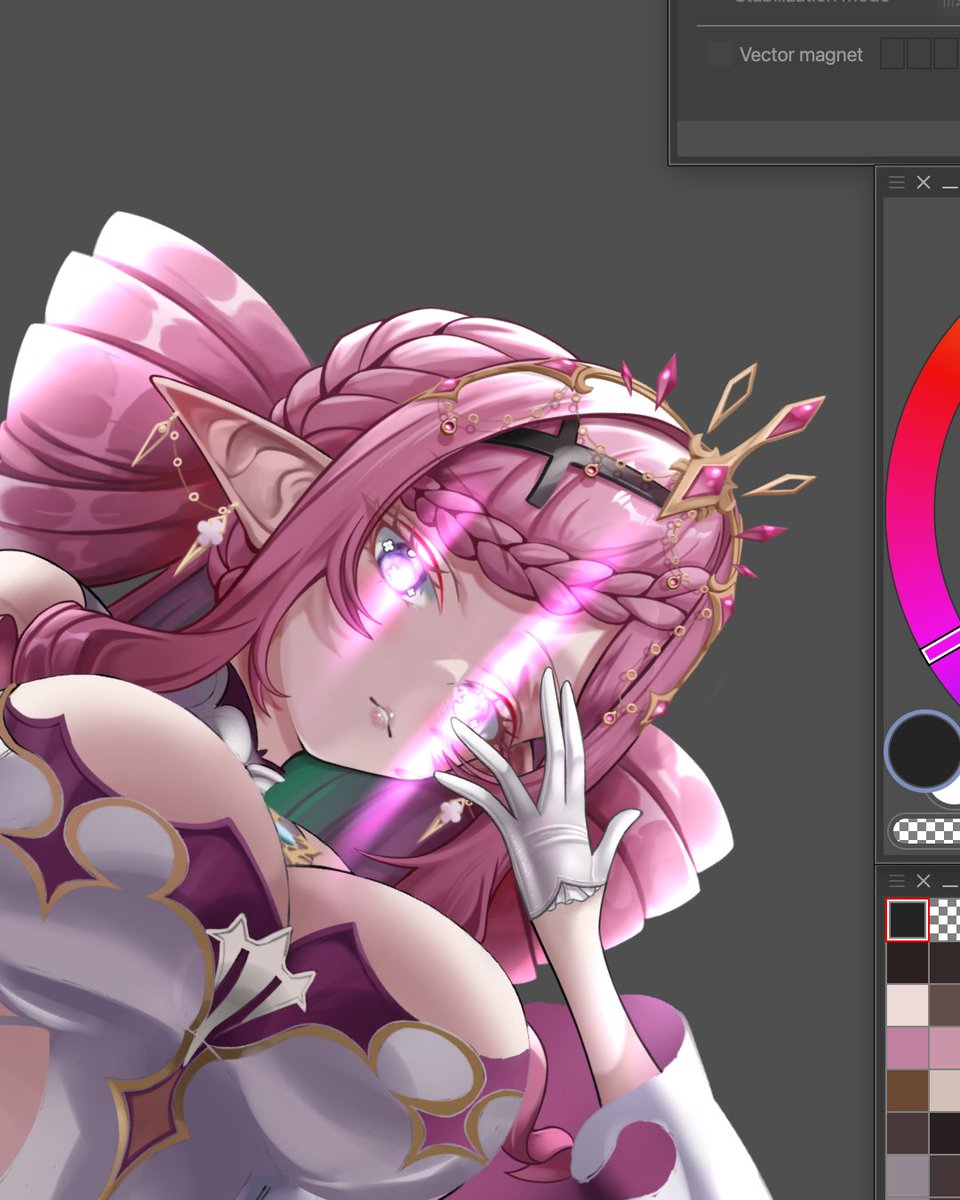Select the pale pink swatch
The image size is (960, 1200).
click(x=907, y=1005)
